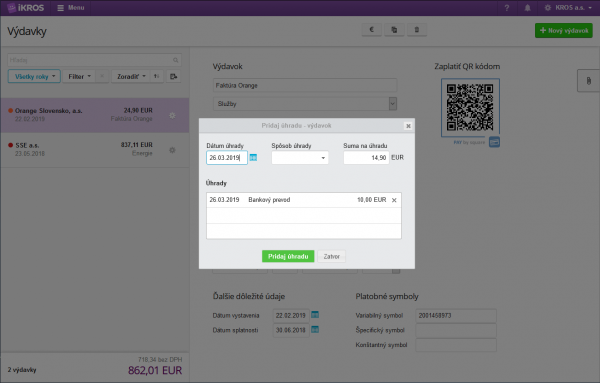Toggle the sort direction icon

pyautogui.click(x=157, y=77)
